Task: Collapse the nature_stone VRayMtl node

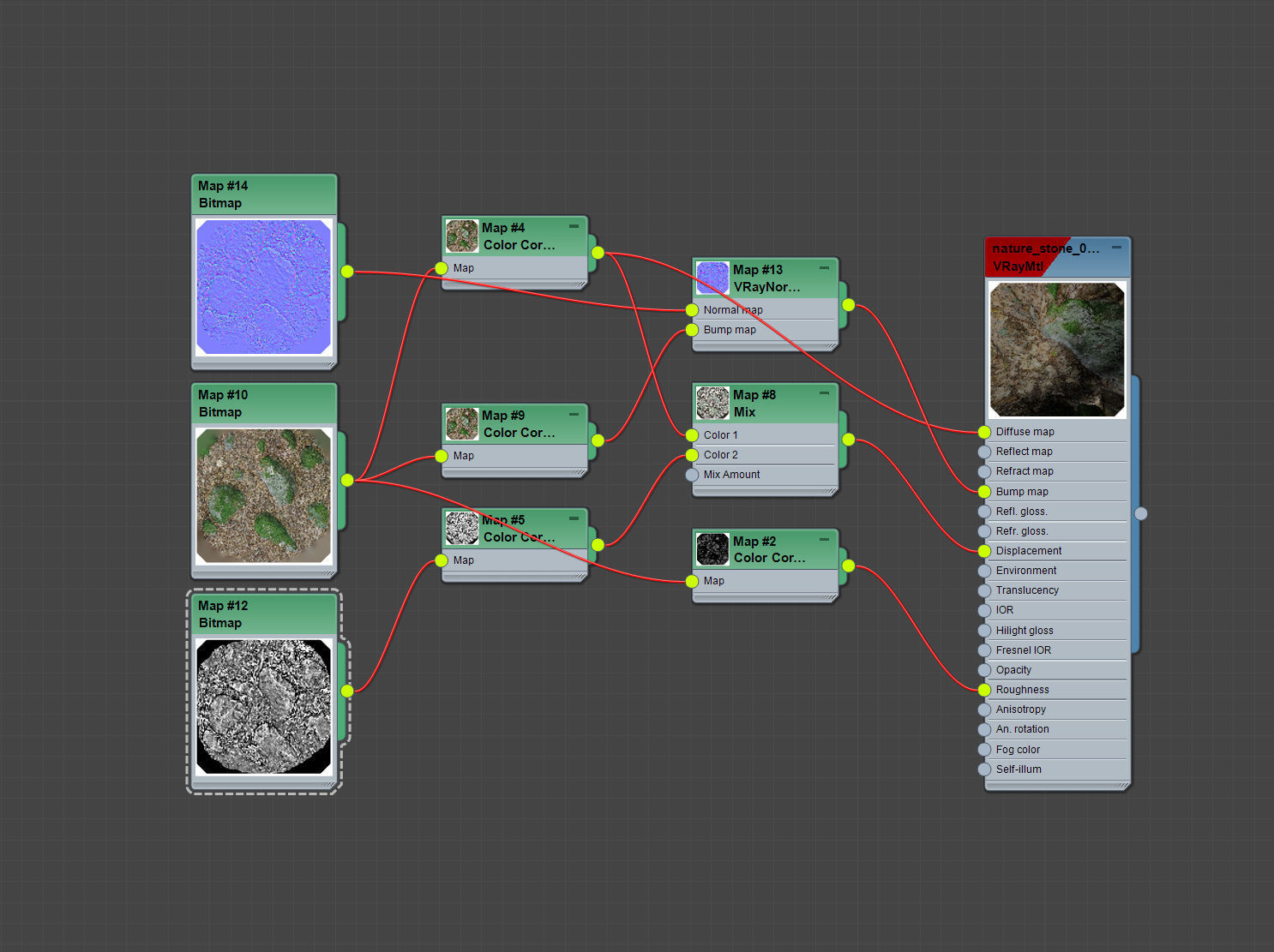Action: (1116, 247)
